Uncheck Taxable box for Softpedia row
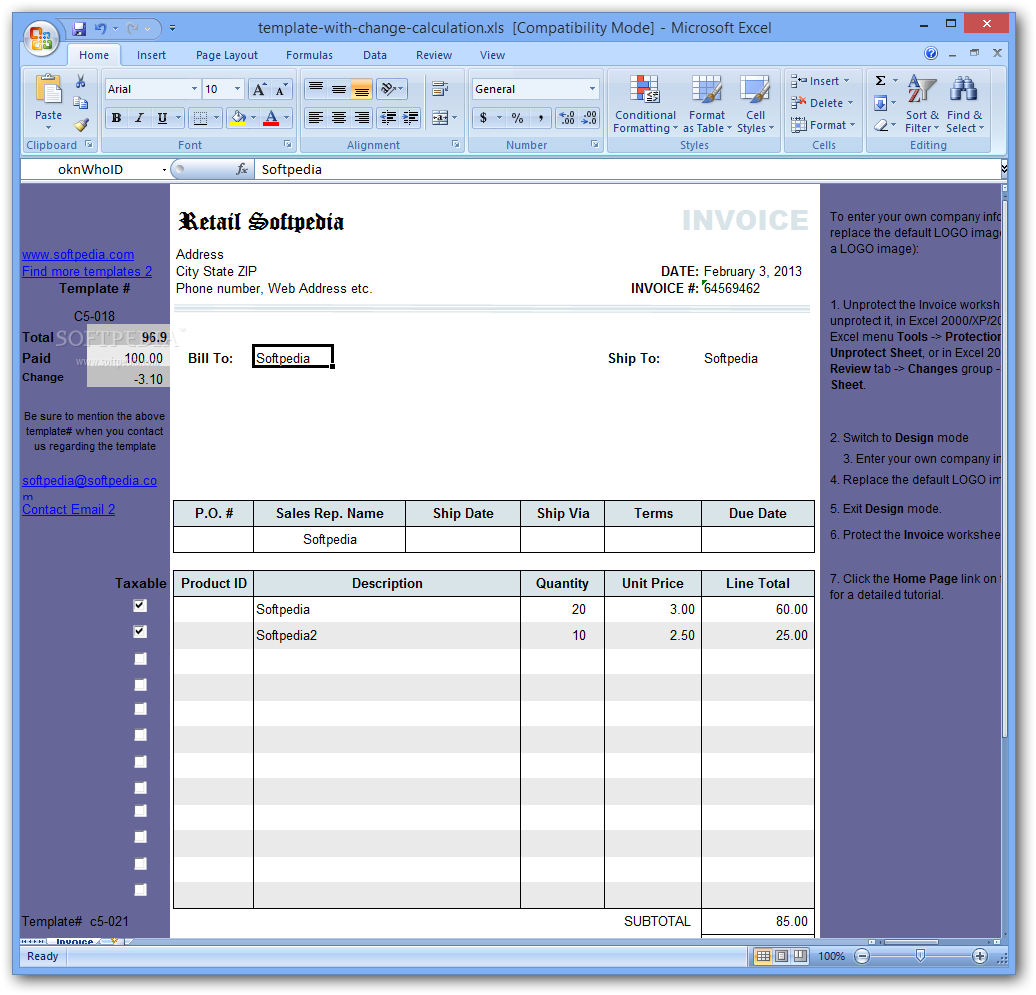Viewport: 1036px width, 995px height. point(139,605)
